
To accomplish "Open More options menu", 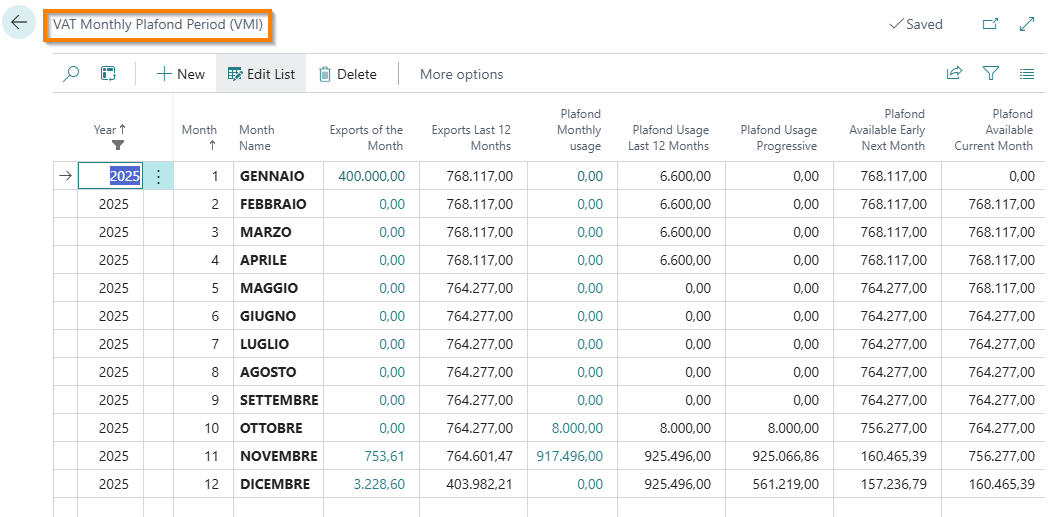I will 461,74.
